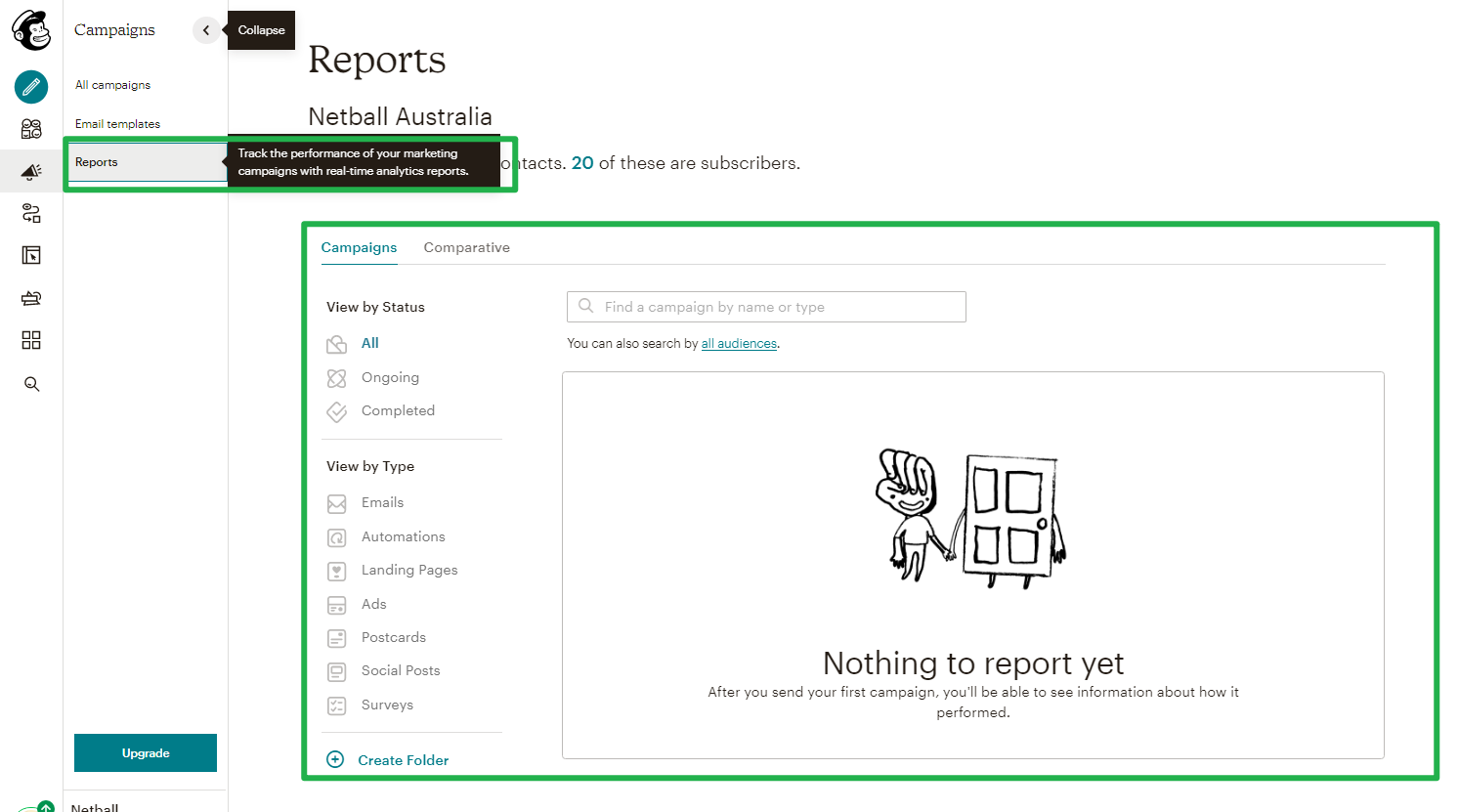Filter reports by Ongoing status
The width and height of the screenshot is (1459, 812).
click(x=390, y=377)
